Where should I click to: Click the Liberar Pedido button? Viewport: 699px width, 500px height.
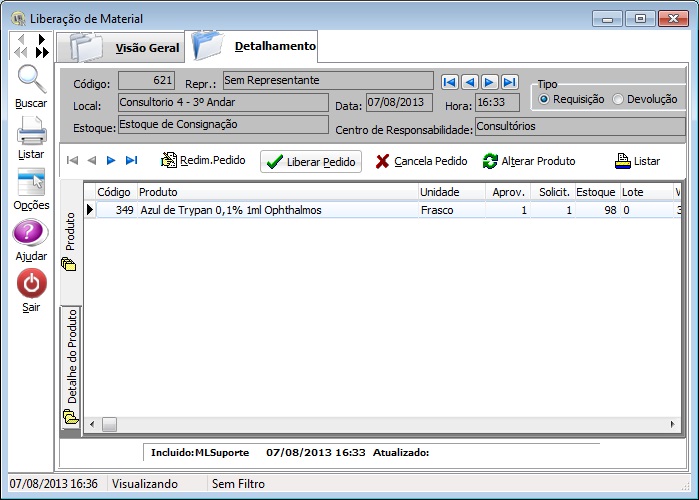(310, 161)
